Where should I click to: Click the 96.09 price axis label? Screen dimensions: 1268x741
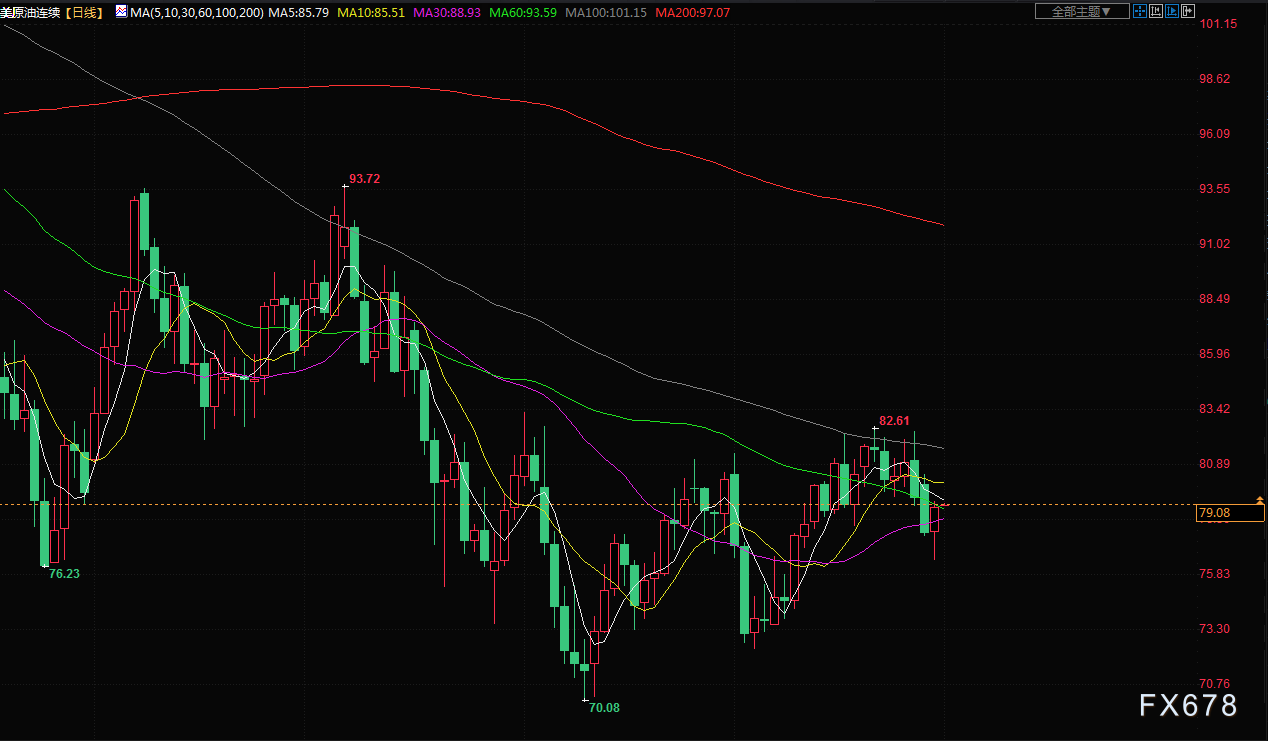coord(1216,134)
